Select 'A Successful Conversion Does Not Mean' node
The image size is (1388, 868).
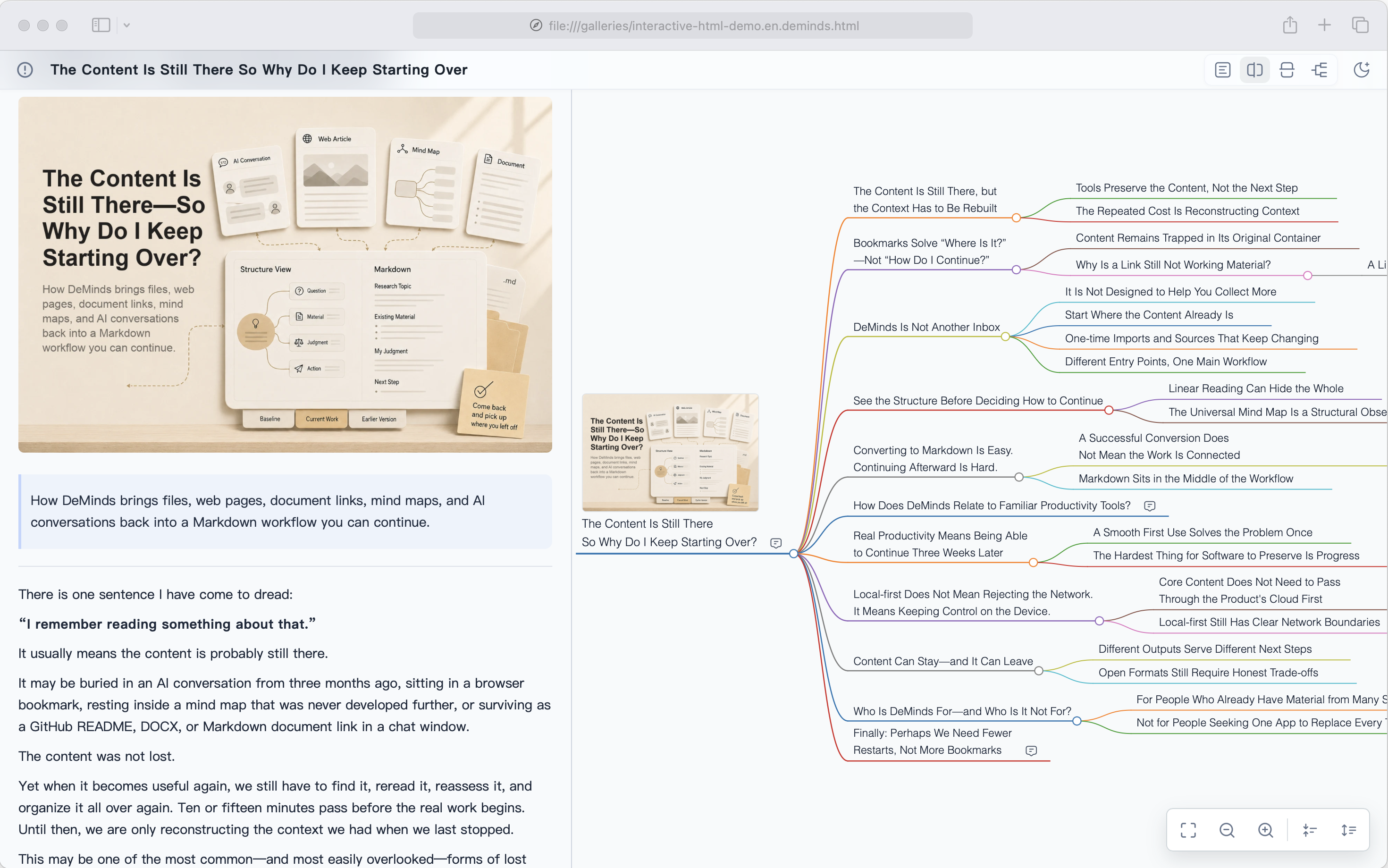click(1159, 446)
